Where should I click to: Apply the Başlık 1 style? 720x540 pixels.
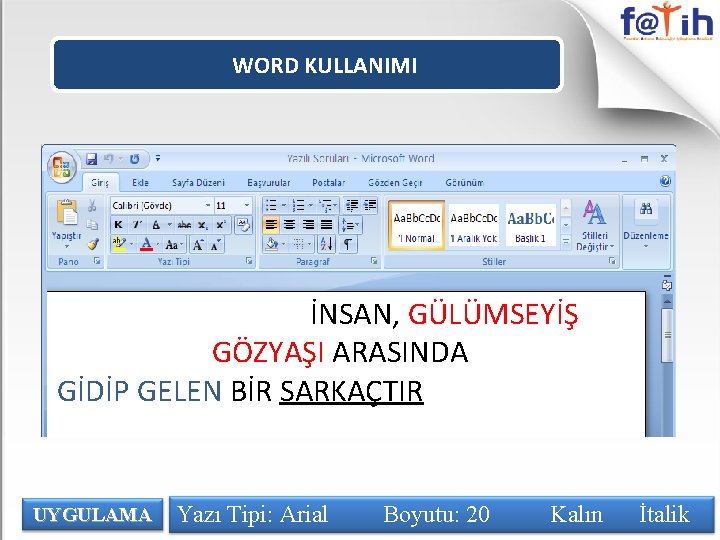click(530, 225)
